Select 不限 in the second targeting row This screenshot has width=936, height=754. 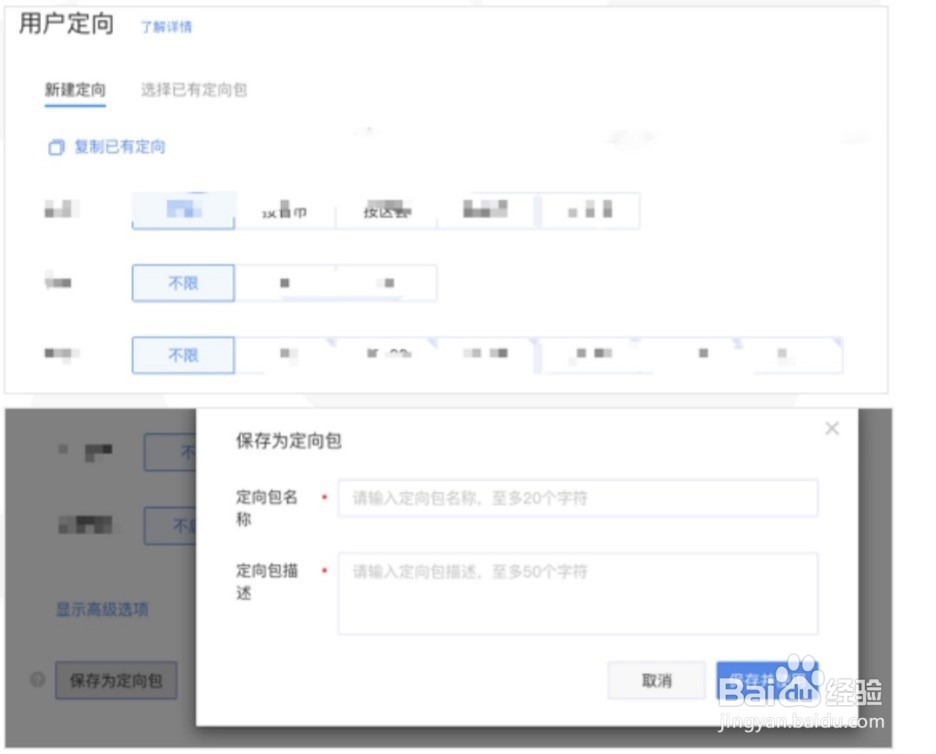182,283
